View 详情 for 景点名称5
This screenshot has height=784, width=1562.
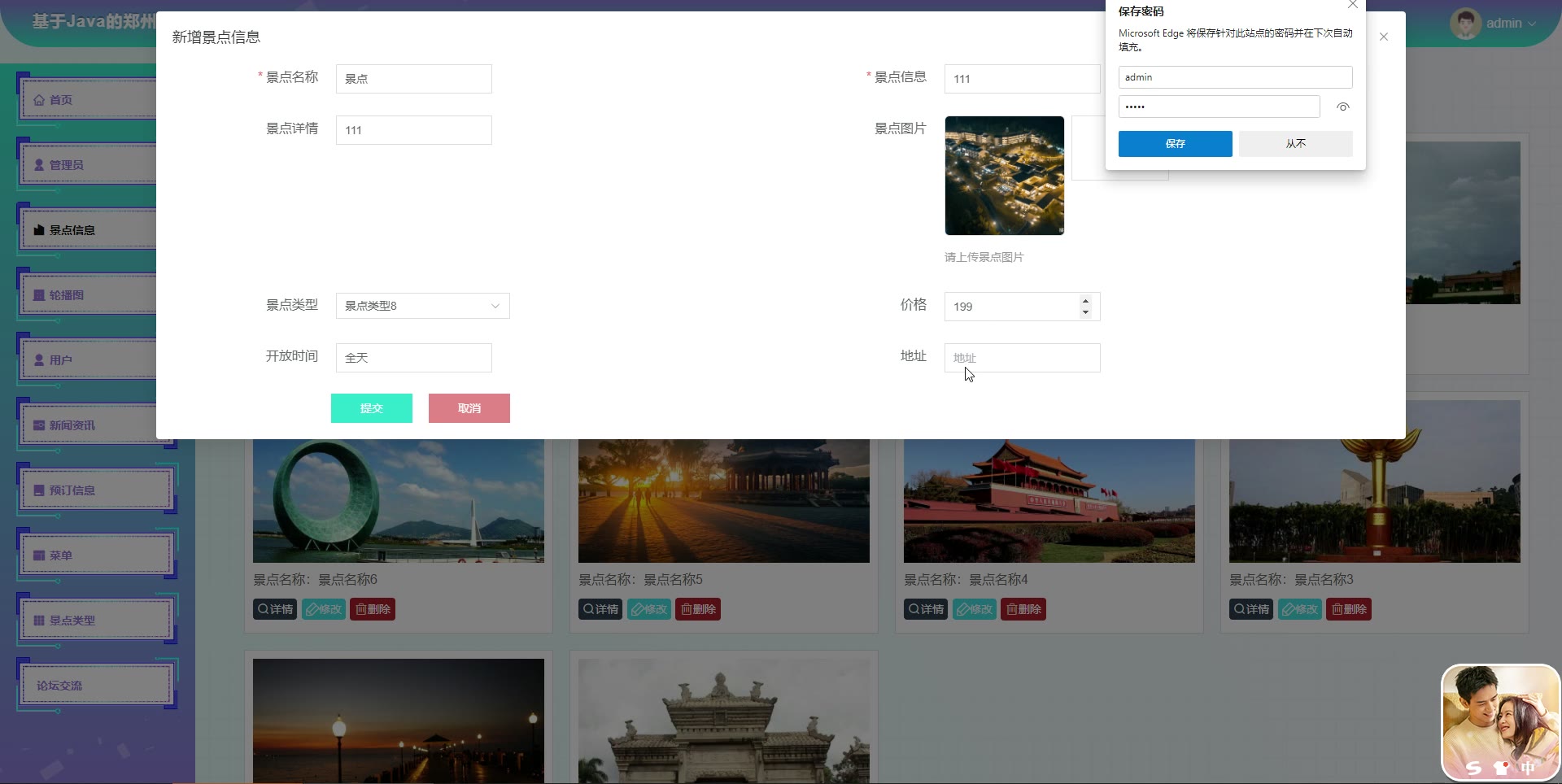(600, 609)
